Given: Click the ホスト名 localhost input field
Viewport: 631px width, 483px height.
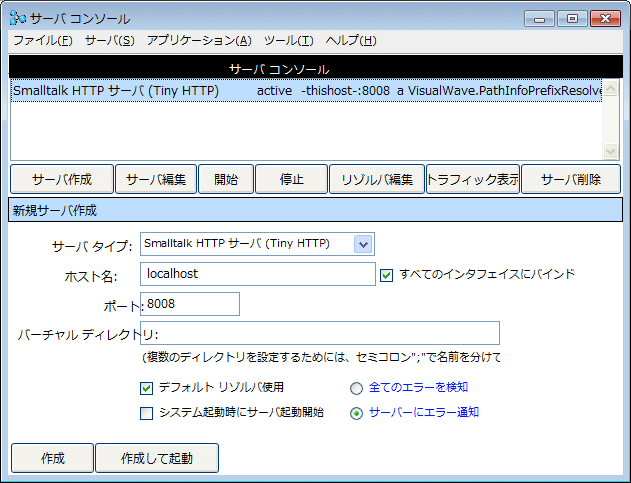Looking at the screenshot, I should [x=257, y=274].
